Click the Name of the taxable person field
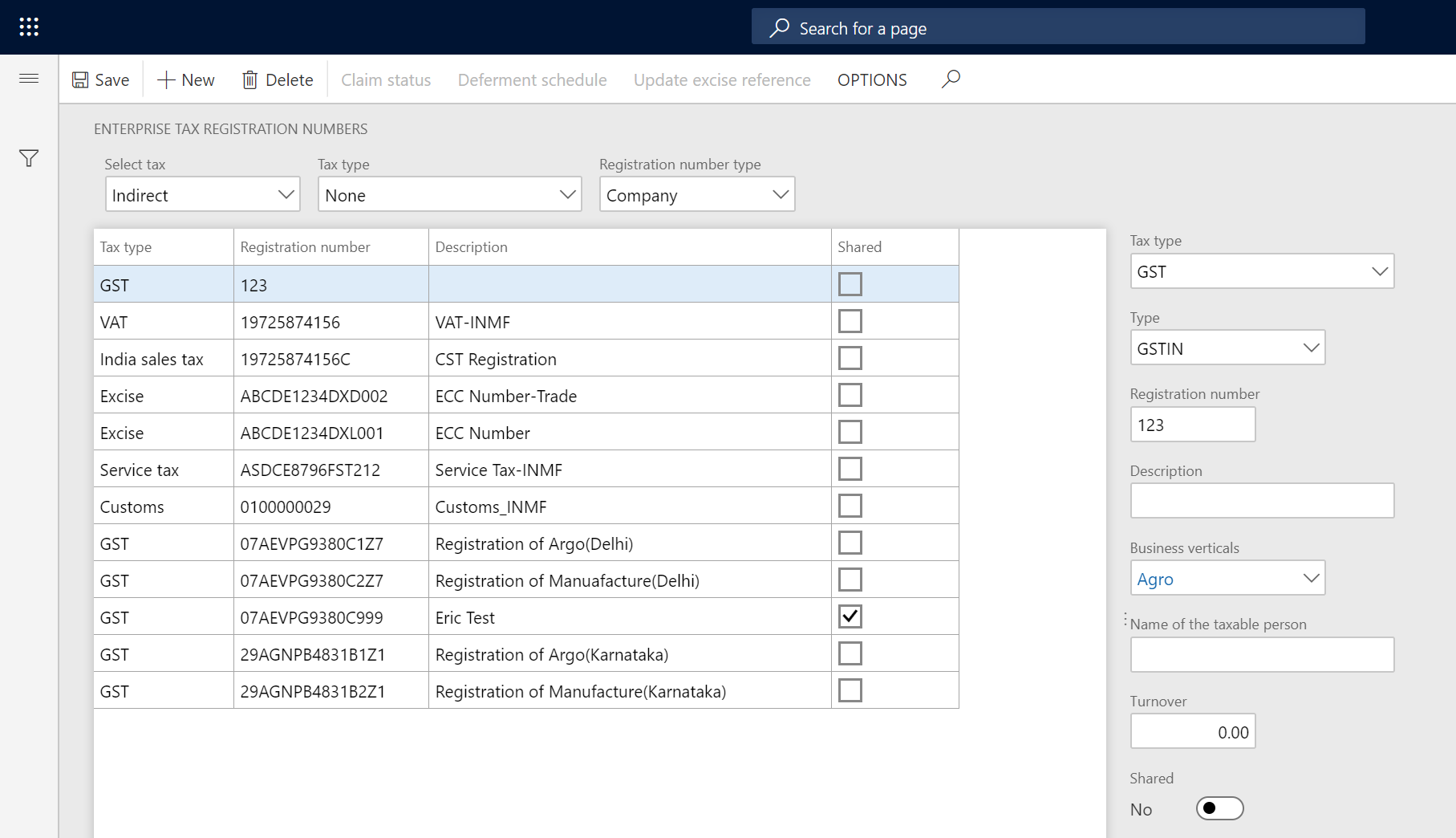This screenshot has height=838, width=1456. (1262, 655)
